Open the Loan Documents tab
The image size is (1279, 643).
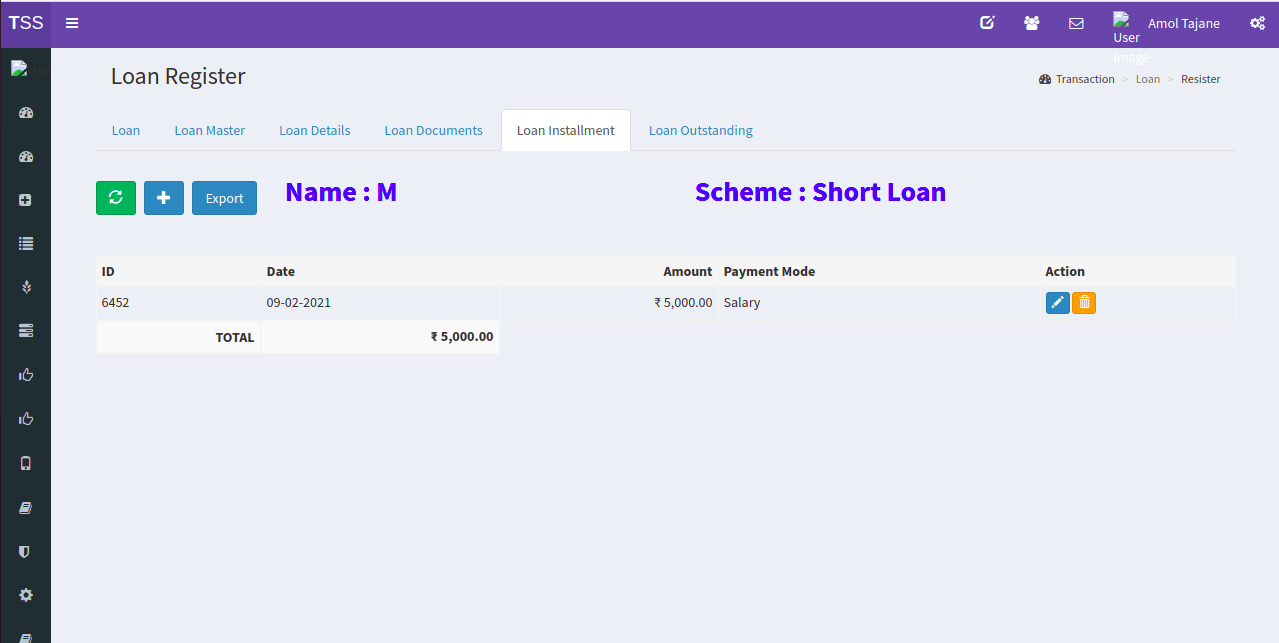coord(433,130)
